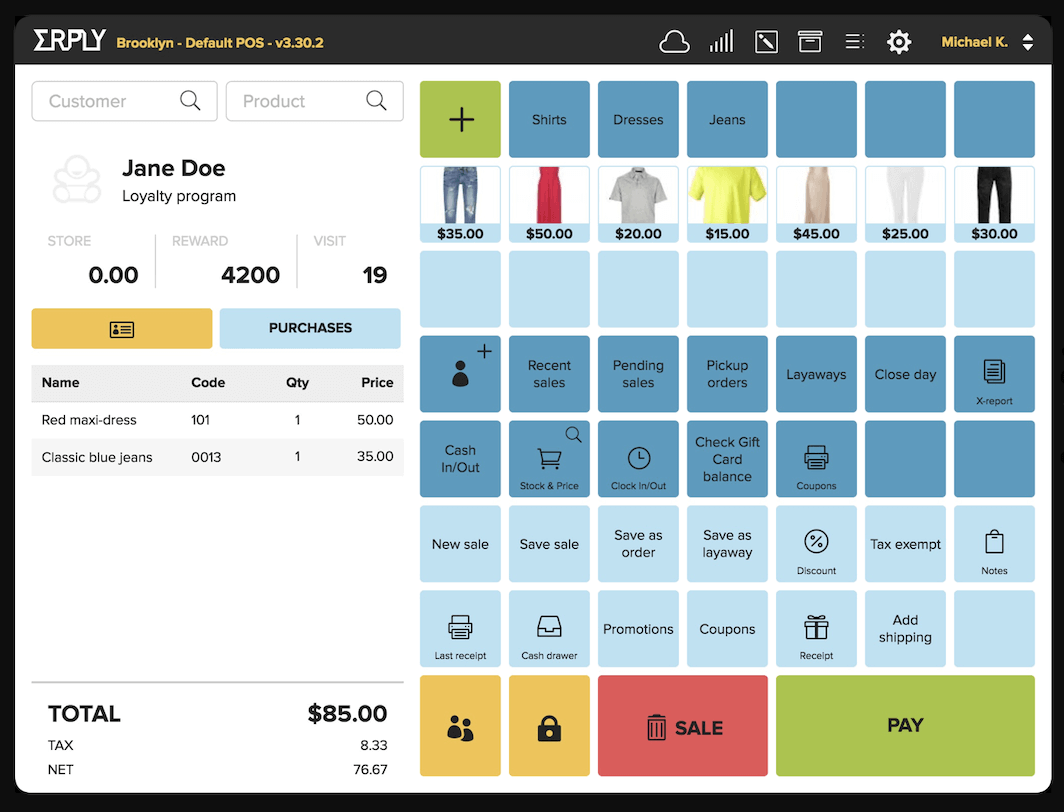Select the Stock & Price lookup icon

pos(549,459)
